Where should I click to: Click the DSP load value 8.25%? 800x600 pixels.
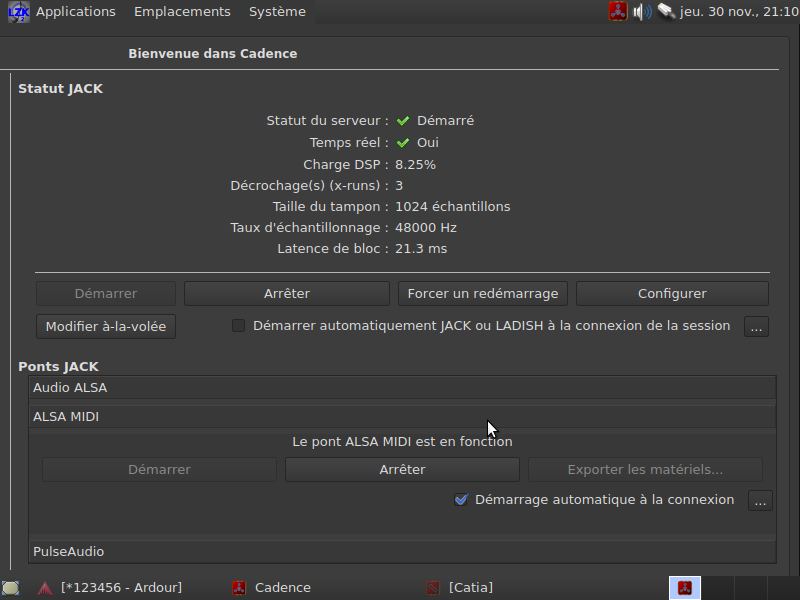(415, 165)
